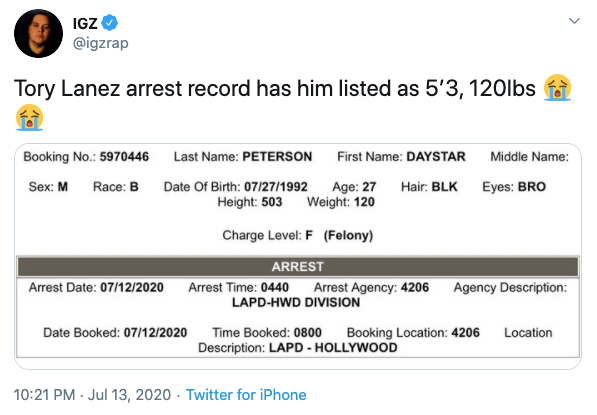597x415 pixels.
Task: Click the Height 503 value in record
Action: click(250, 202)
